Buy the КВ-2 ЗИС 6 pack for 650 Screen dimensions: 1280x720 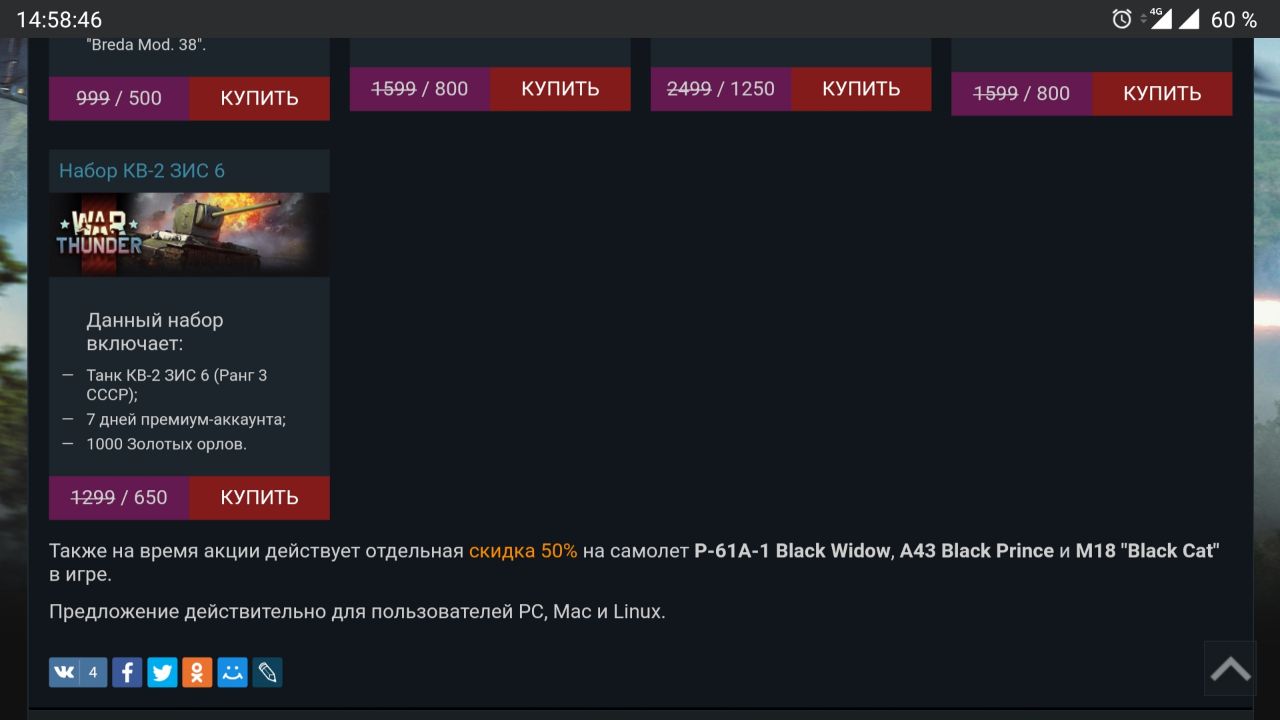pyautogui.click(x=259, y=498)
